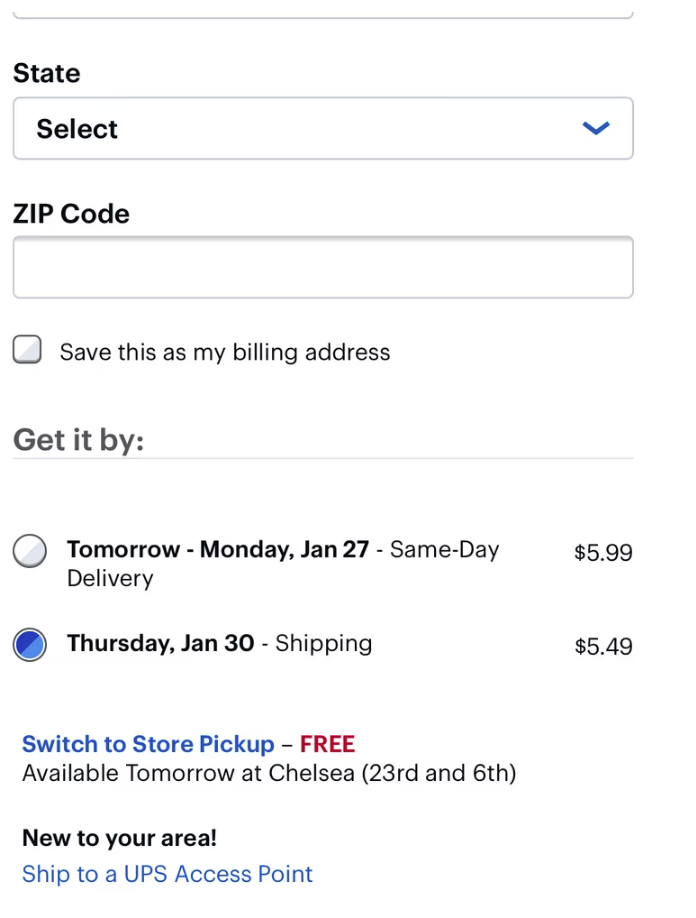Click the 'Available Tomorrow at Chelsea' text
Screen dimensions: 696x918
click(x=269, y=773)
